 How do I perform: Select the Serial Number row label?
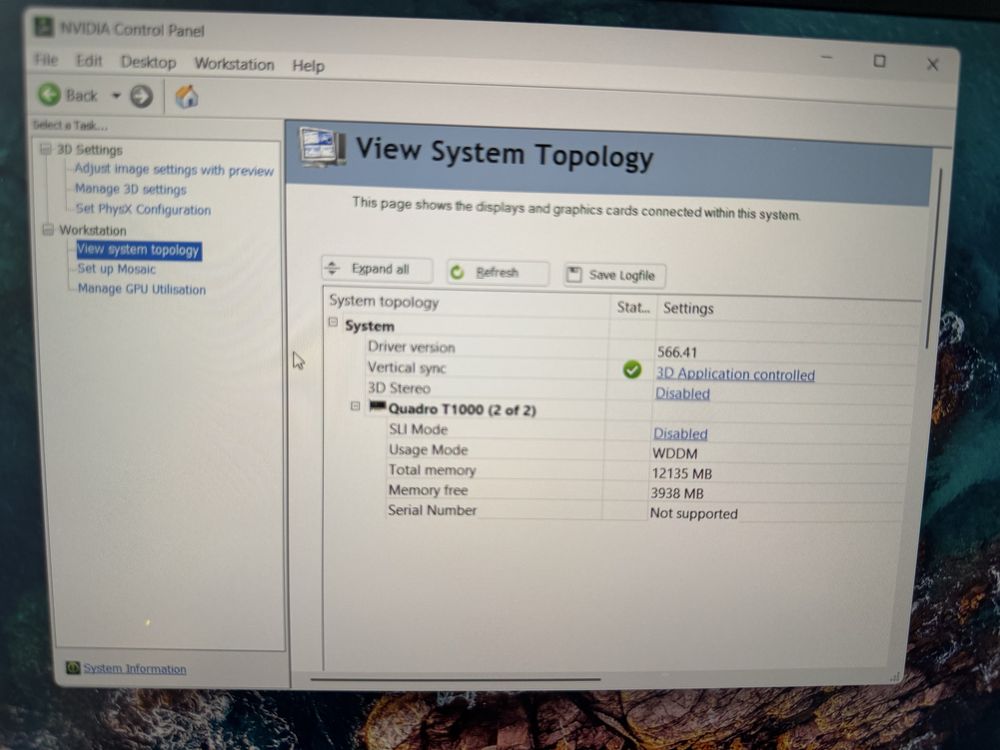pyautogui.click(x=432, y=510)
